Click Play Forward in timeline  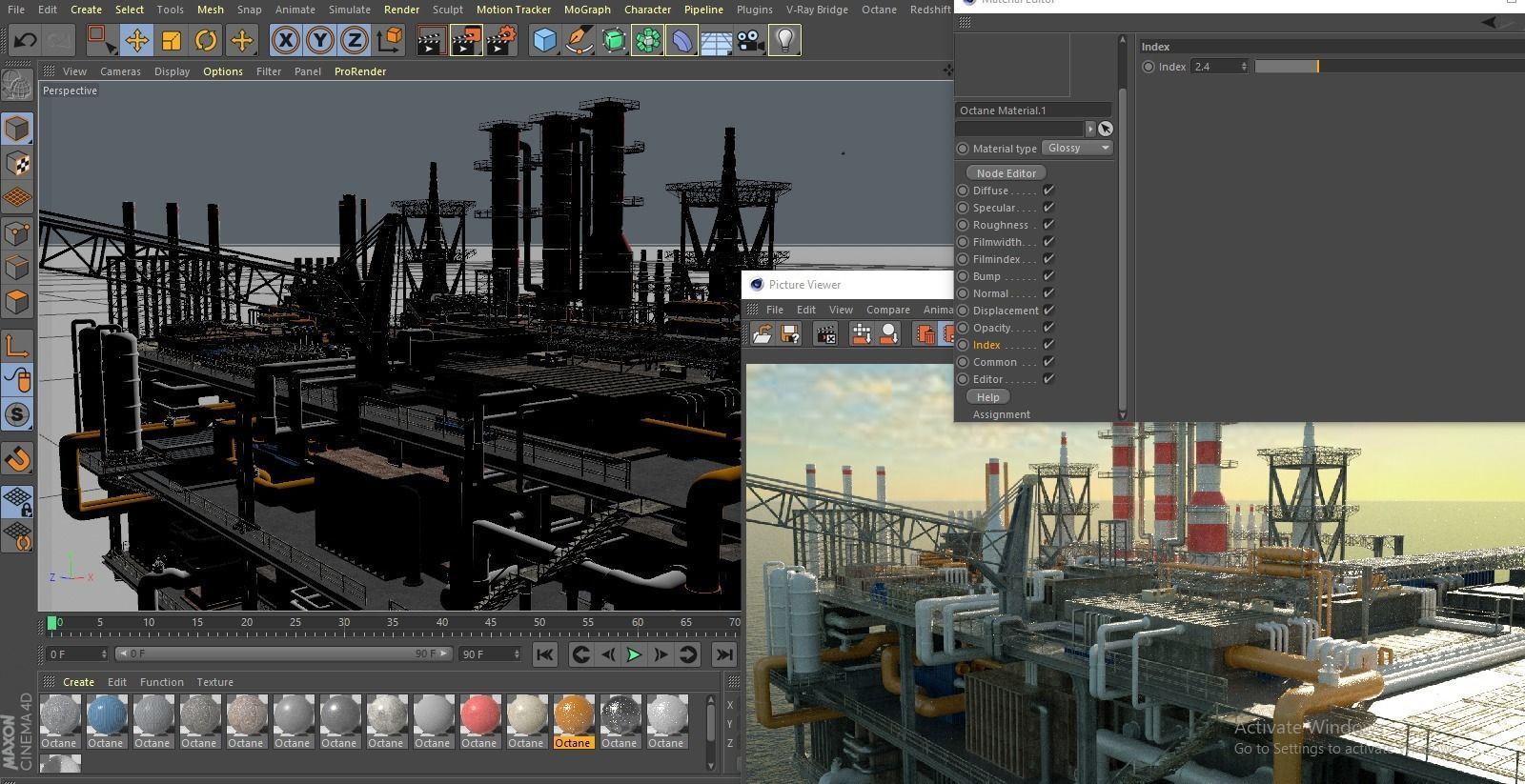point(633,654)
